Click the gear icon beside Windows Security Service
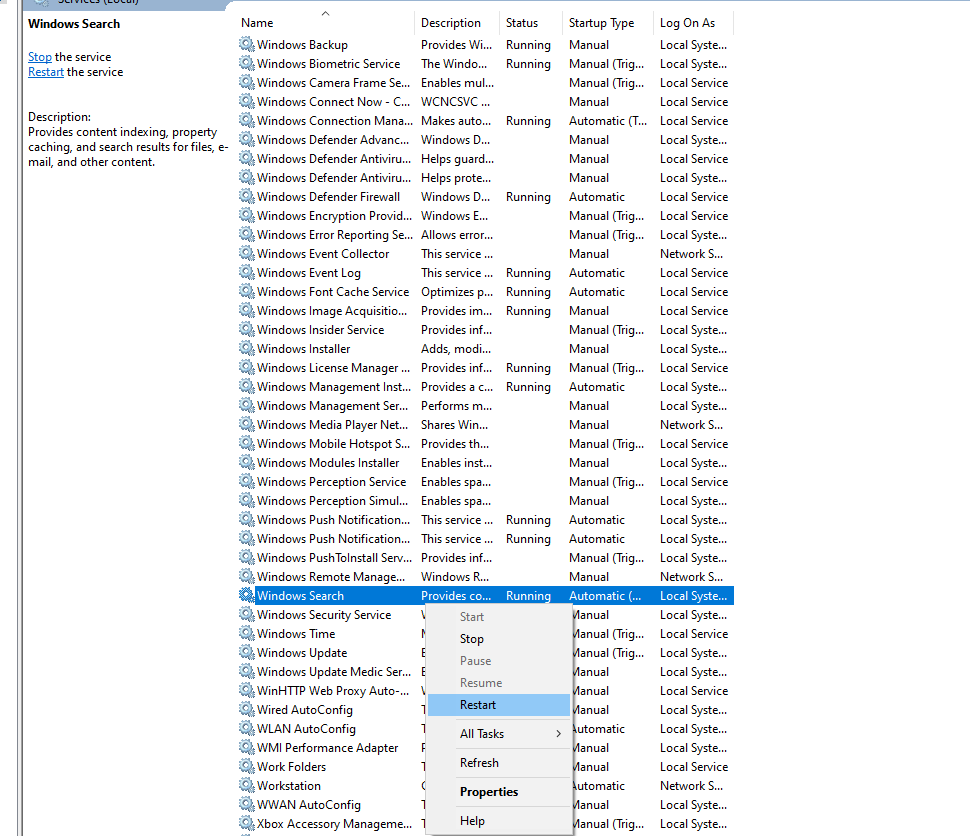This screenshot has height=836, width=970. tap(247, 614)
